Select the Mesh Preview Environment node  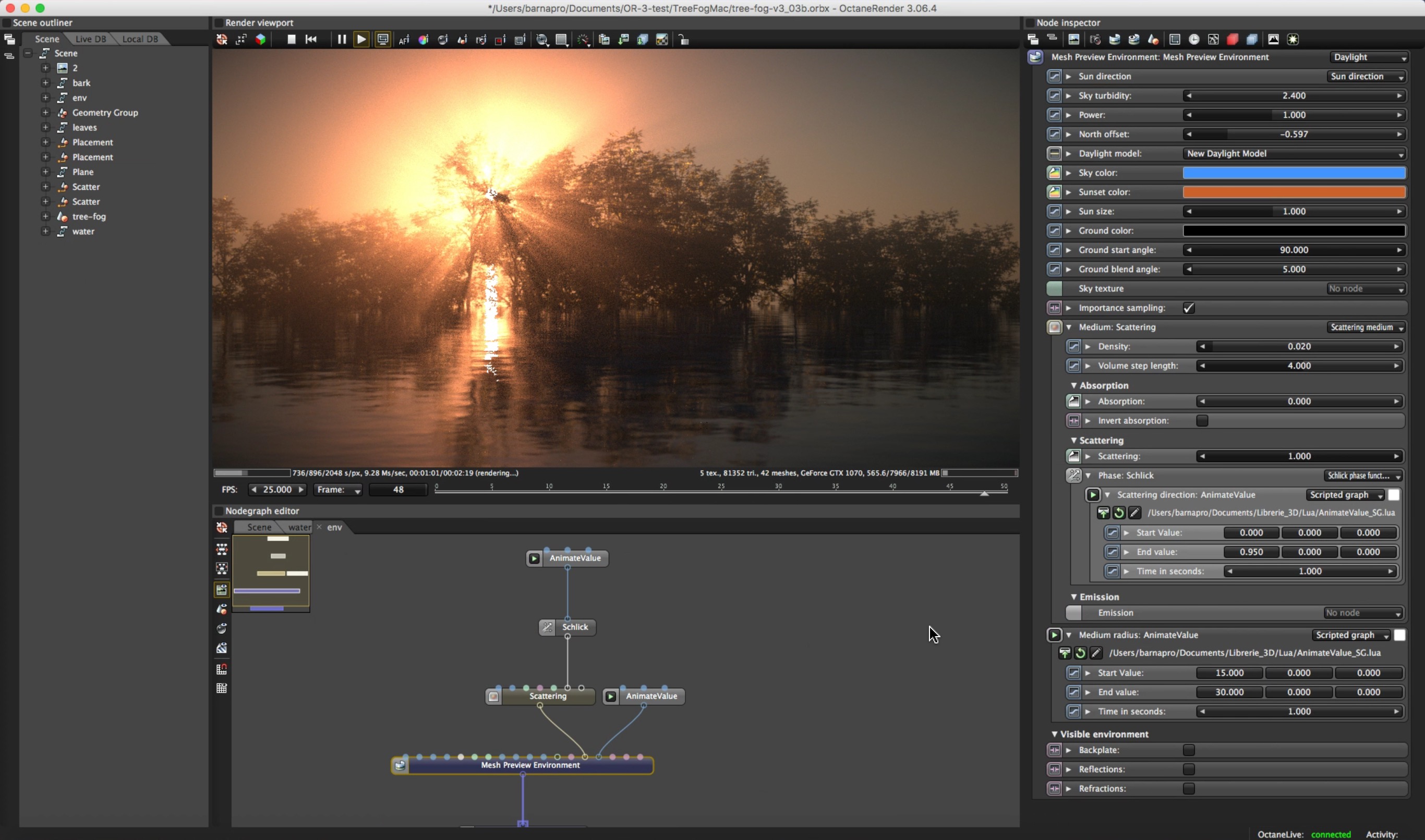529,765
